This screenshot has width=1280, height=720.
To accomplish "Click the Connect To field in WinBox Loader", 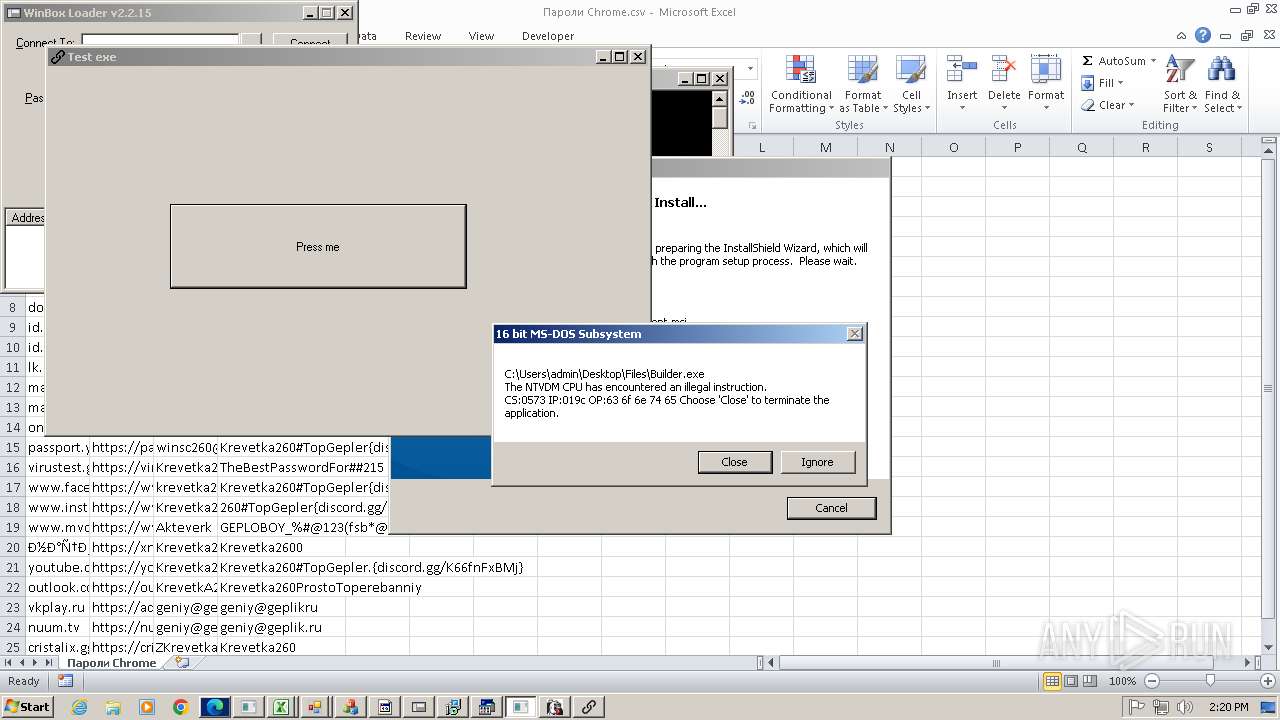I will (160, 42).
